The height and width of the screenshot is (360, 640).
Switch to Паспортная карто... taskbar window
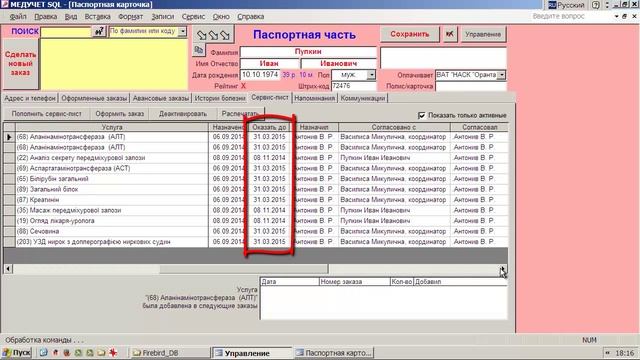pyautogui.click(x=334, y=353)
